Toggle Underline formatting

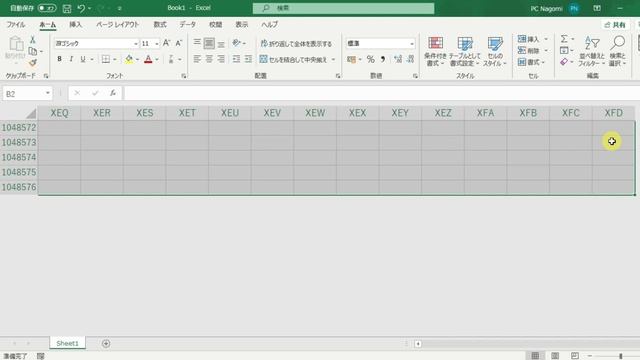tap(83, 59)
